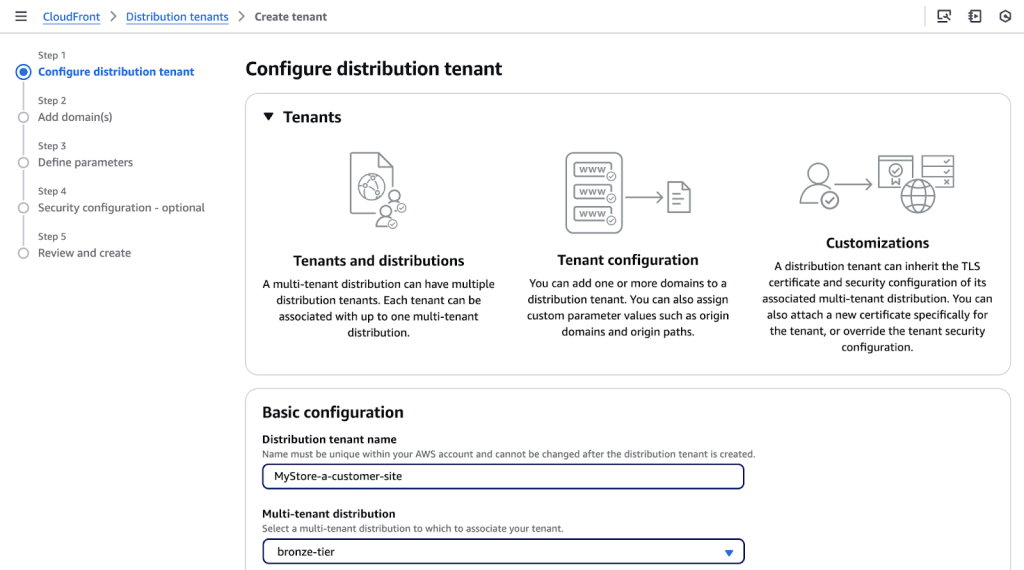Select the Security configuration step circle

23,208
